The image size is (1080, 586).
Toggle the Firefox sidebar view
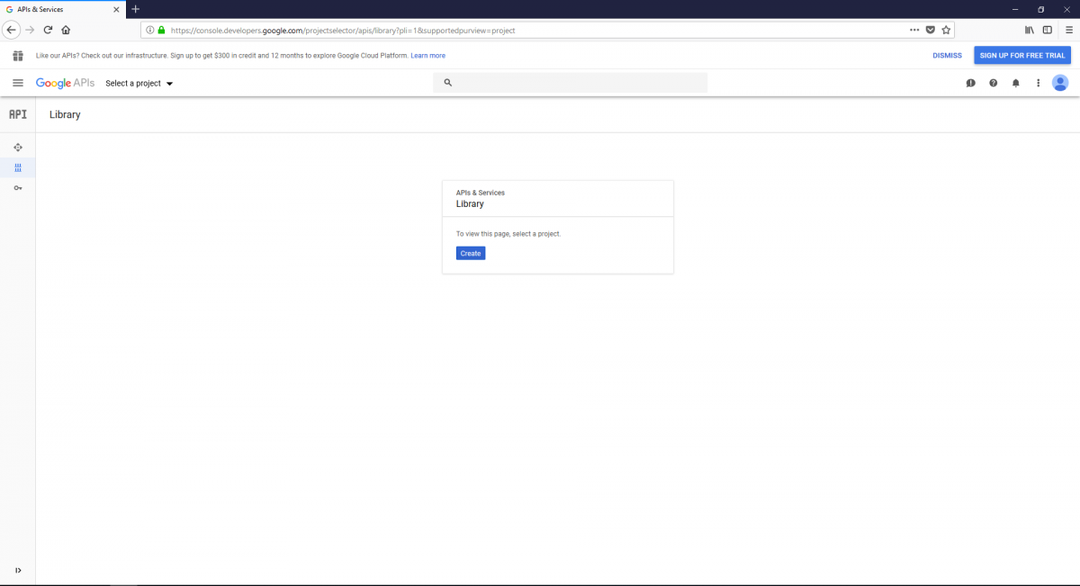pyautogui.click(x=1047, y=30)
